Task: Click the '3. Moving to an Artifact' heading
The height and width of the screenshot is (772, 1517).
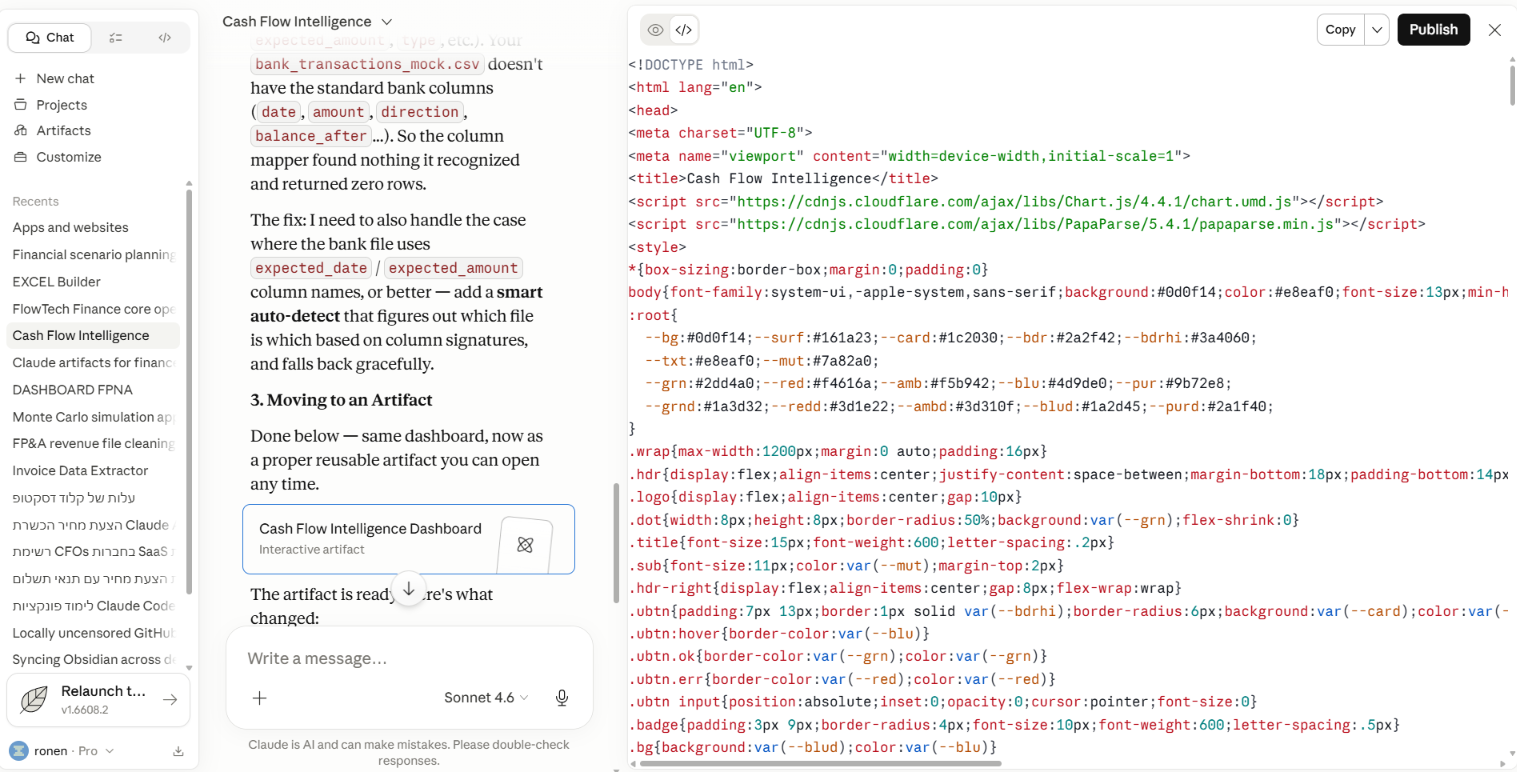Action: pos(341,400)
